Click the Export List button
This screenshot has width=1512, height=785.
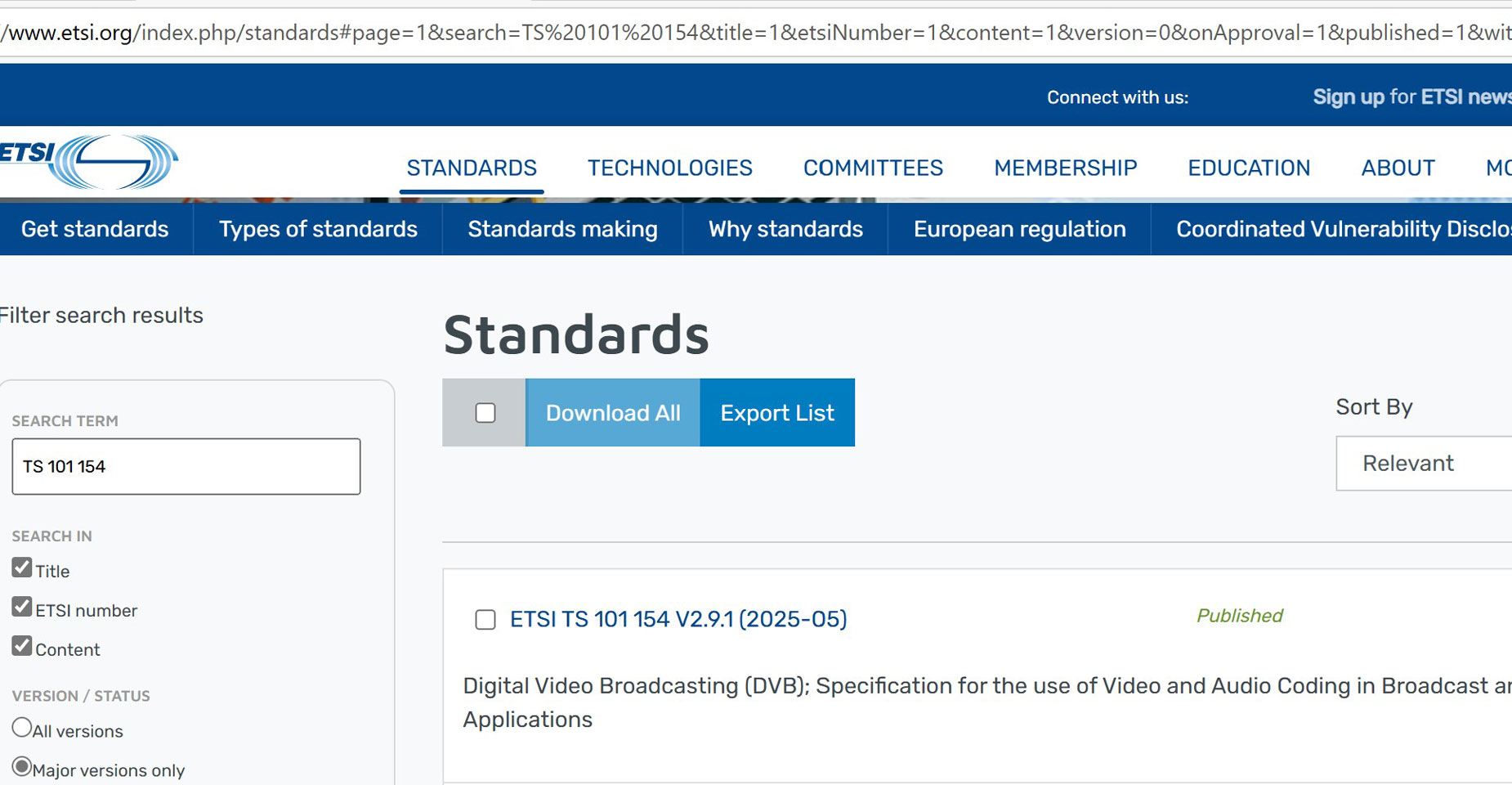click(x=777, y=413)
